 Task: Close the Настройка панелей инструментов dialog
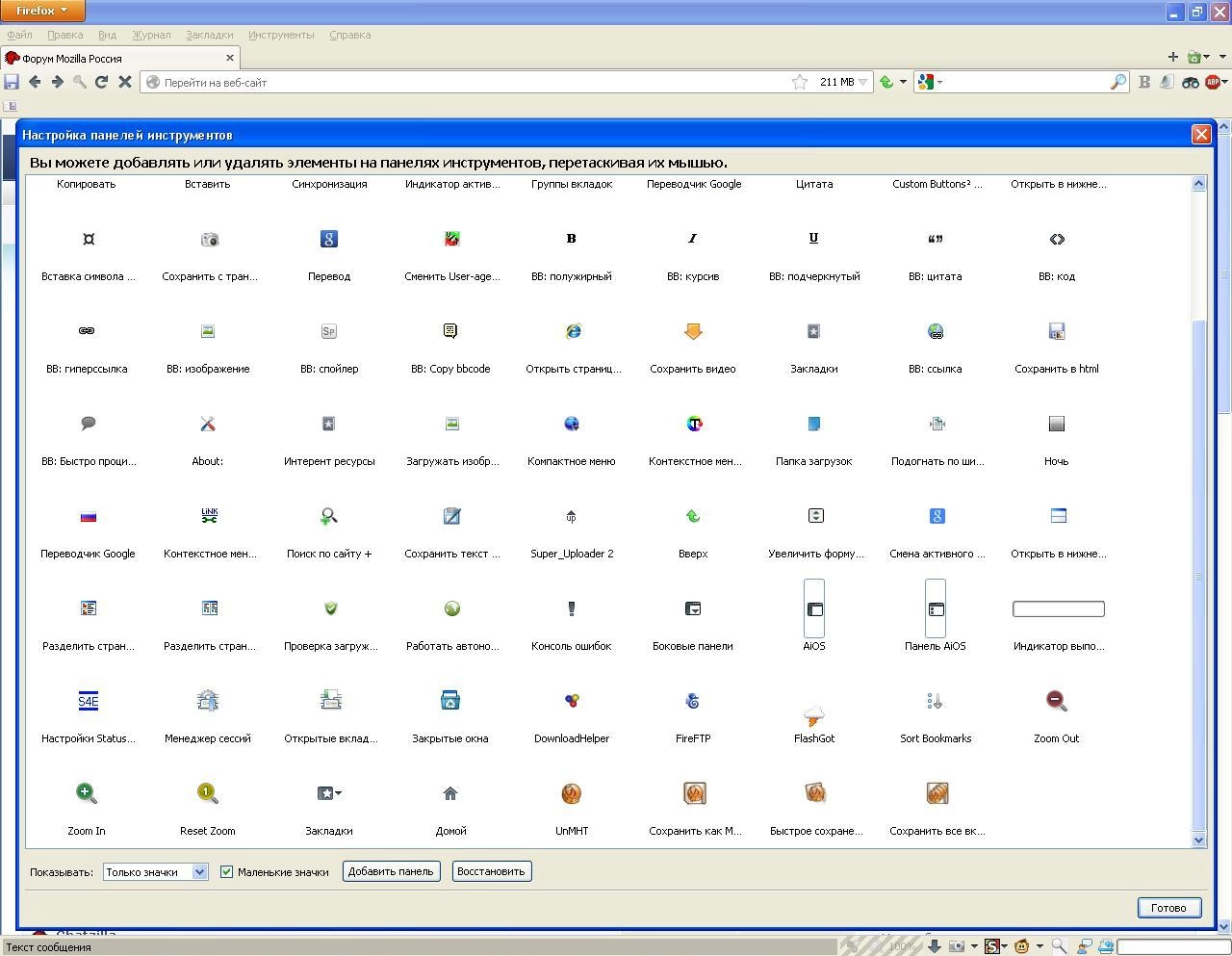(x=1200, y=135)
